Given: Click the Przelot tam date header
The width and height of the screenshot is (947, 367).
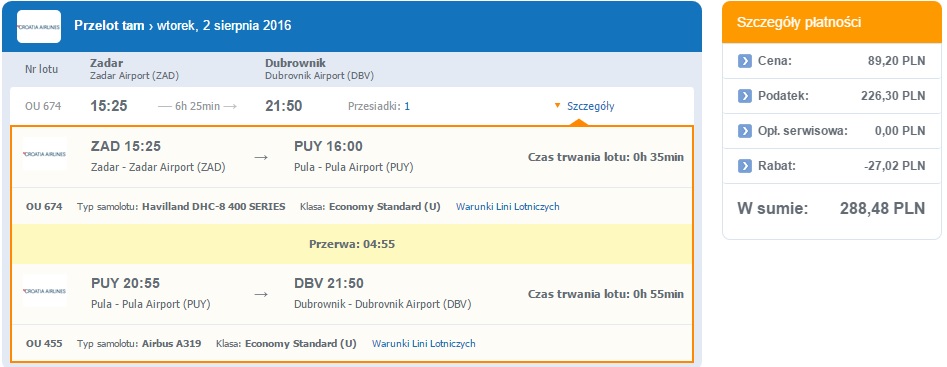Looking at the screenshot, I should point(182,26).
